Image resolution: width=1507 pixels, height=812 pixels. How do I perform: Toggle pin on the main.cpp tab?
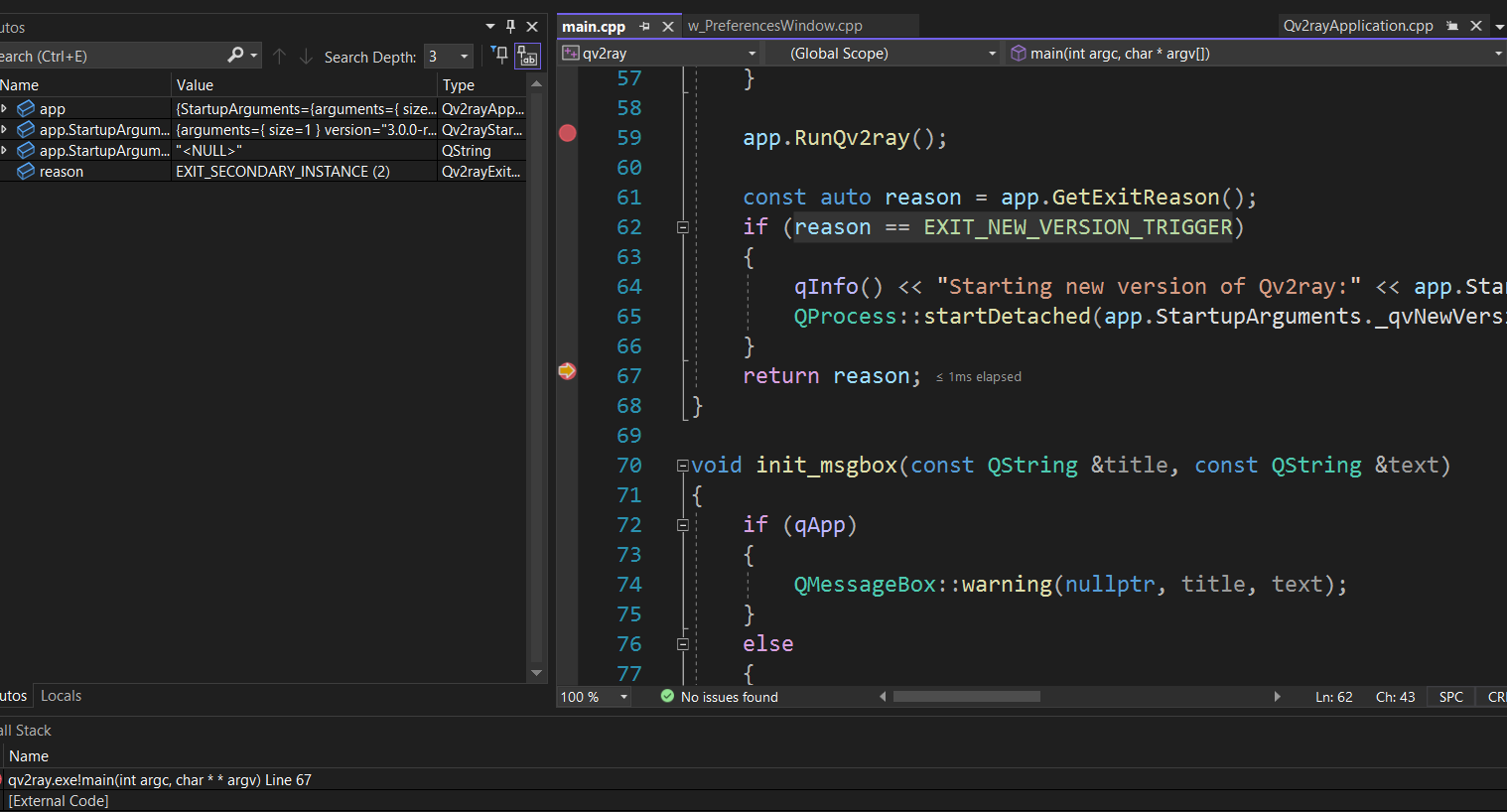[644, 27]
